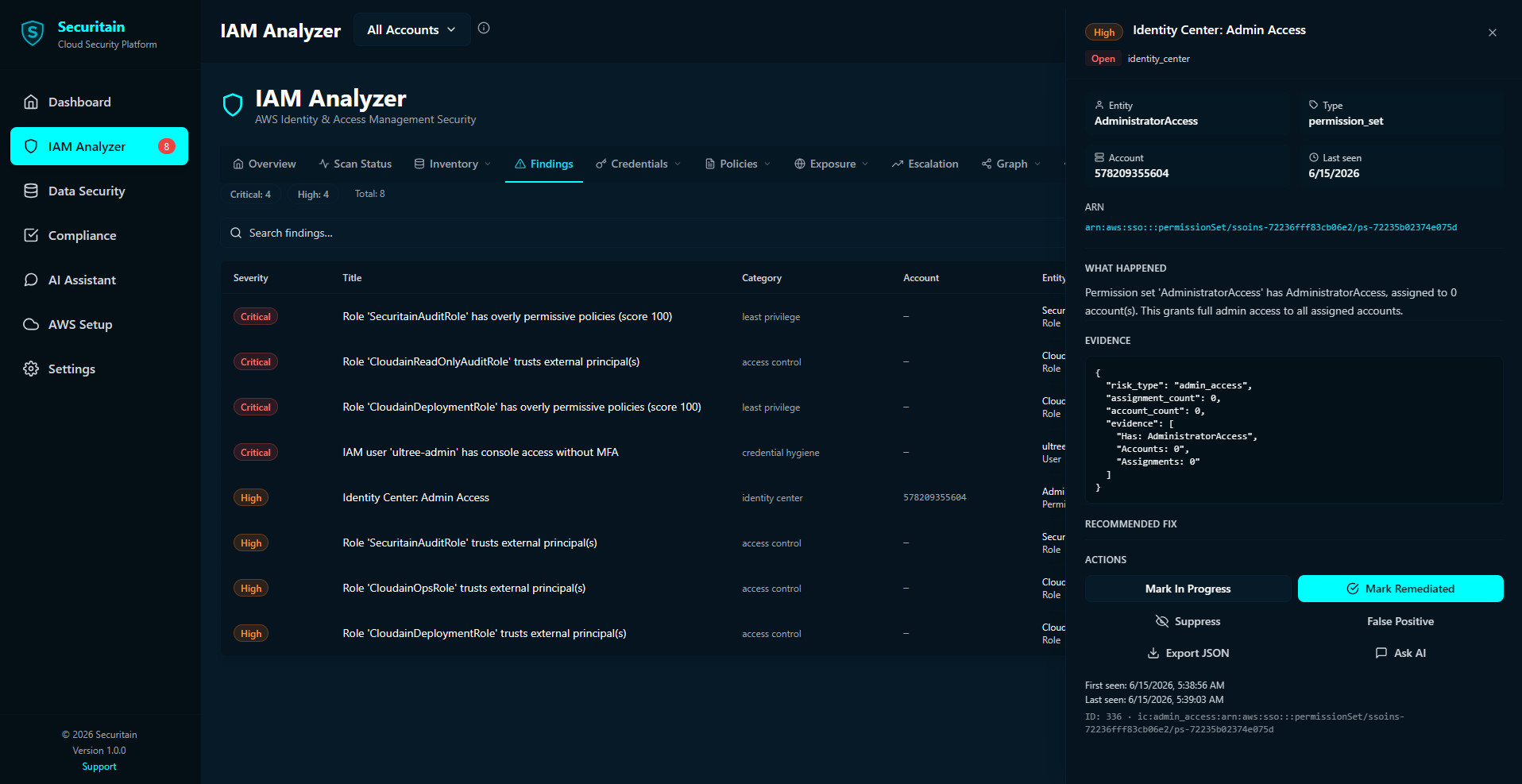The height and width of the screenshot is (784, 1522).
Task: Click the Findings tab warning triangle icon
Action: (520, 164)
